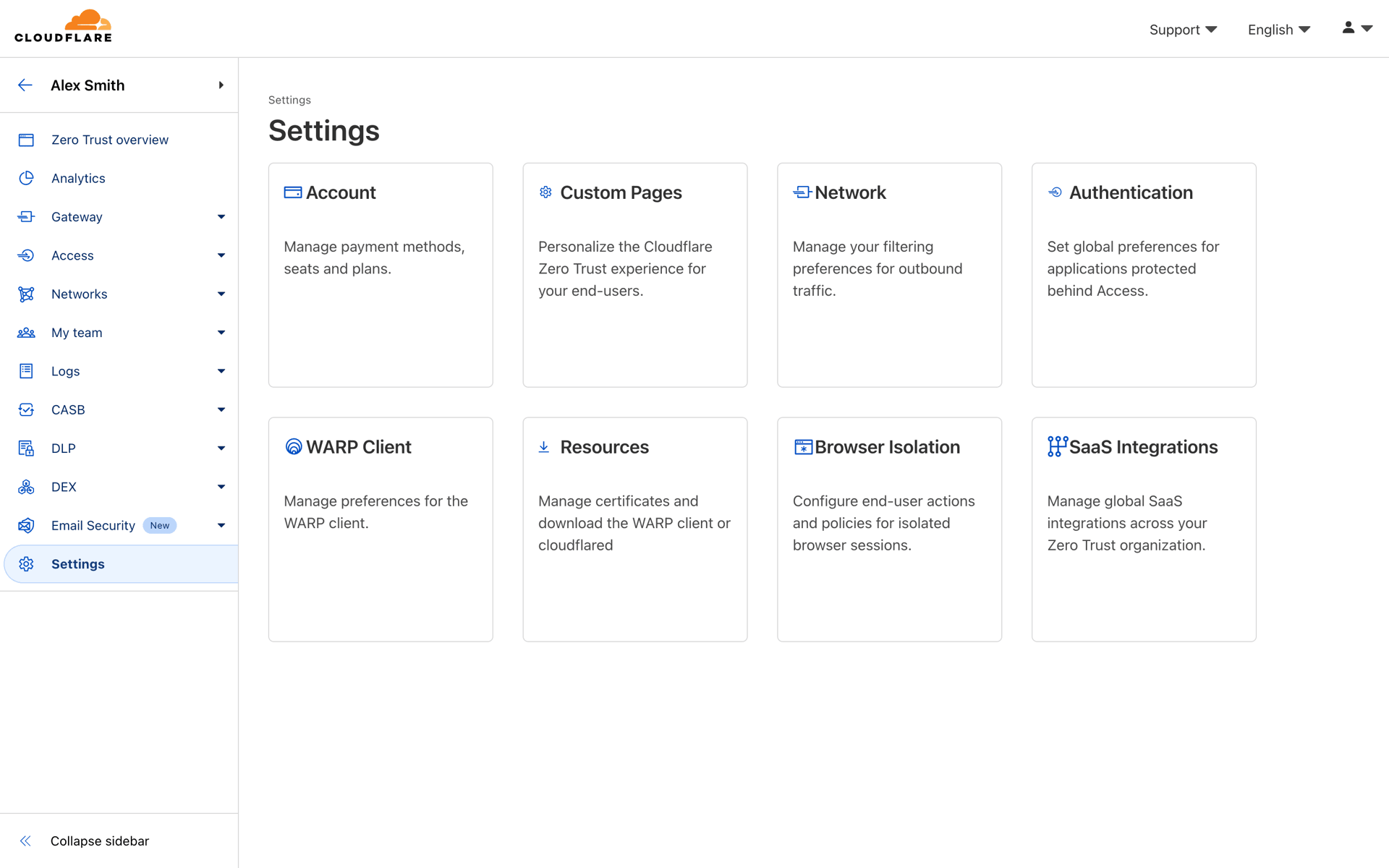Open the Resources settings card title
The height and width of the screenshot is (868, 1389).
coord(604,447)
